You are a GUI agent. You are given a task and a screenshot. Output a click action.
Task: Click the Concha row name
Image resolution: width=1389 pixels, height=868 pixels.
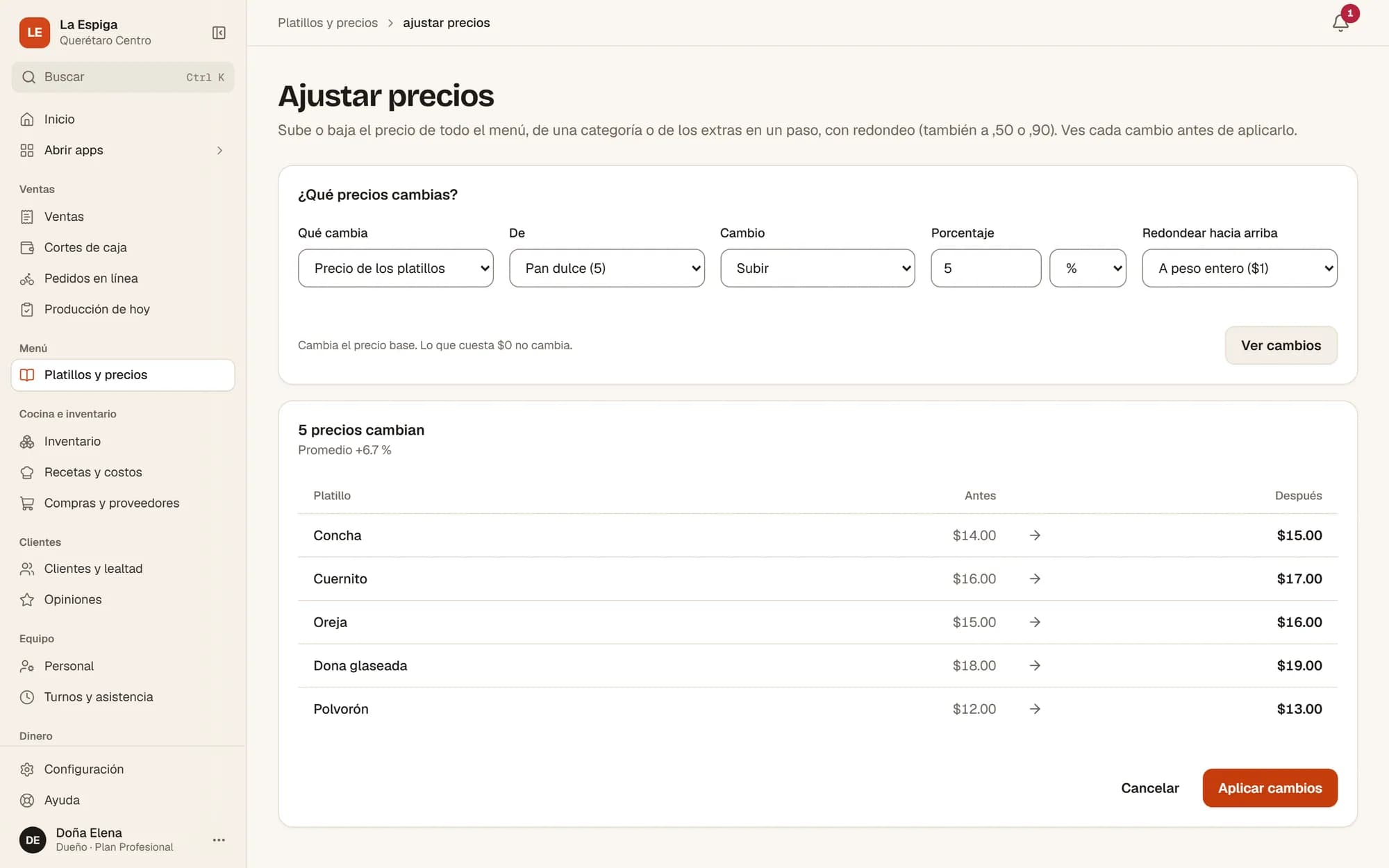[x=338, y=535]
